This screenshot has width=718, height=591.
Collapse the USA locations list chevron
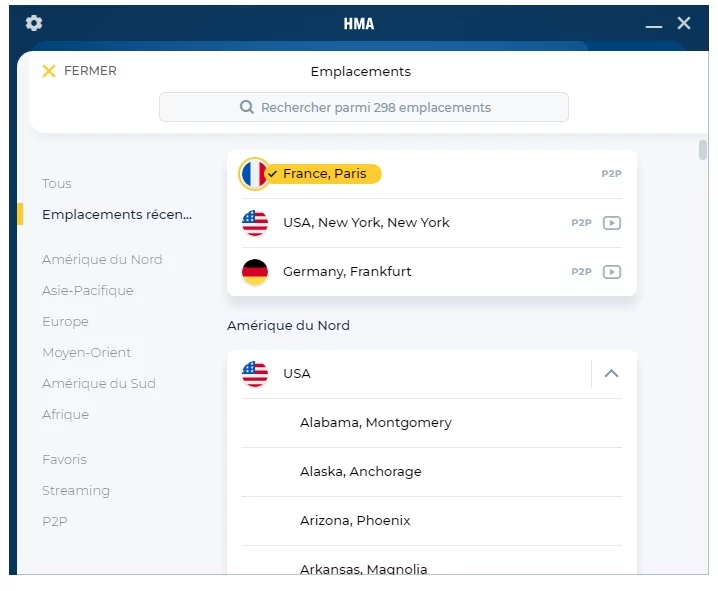(611, 374)
